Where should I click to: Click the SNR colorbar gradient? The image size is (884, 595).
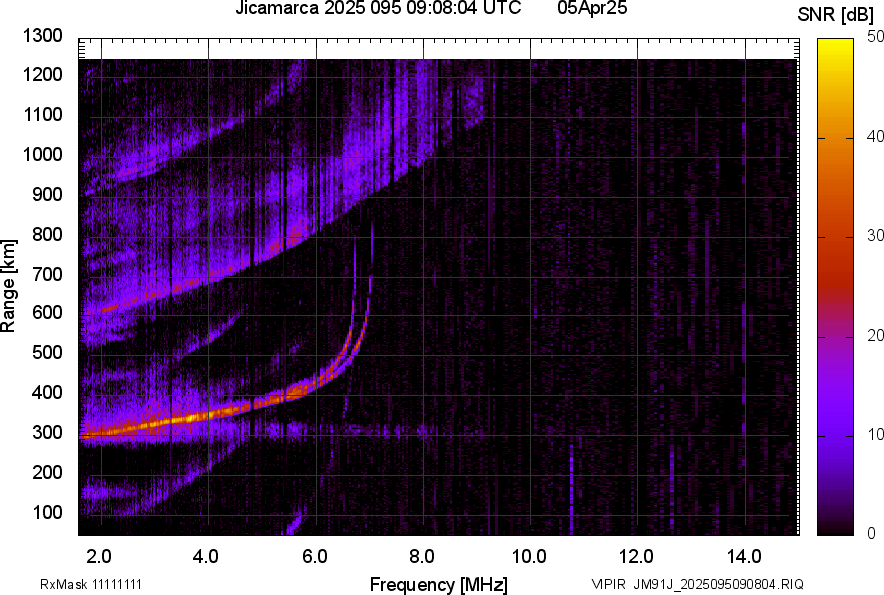835,287
